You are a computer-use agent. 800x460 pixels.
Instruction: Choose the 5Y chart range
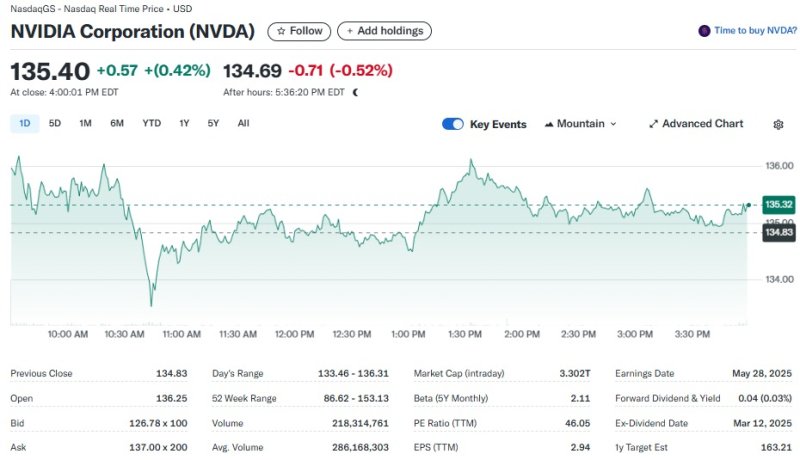(x=213, y=123)
